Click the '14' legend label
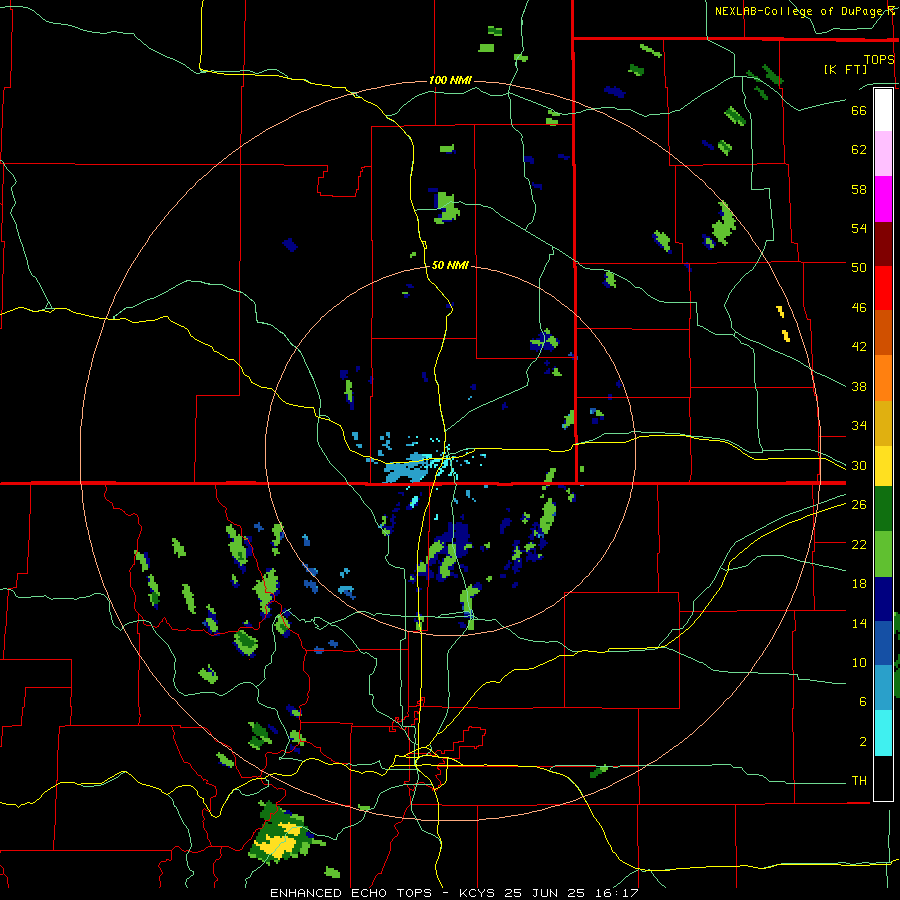This screenshot has width=900, height=900. tap(859, 623)
